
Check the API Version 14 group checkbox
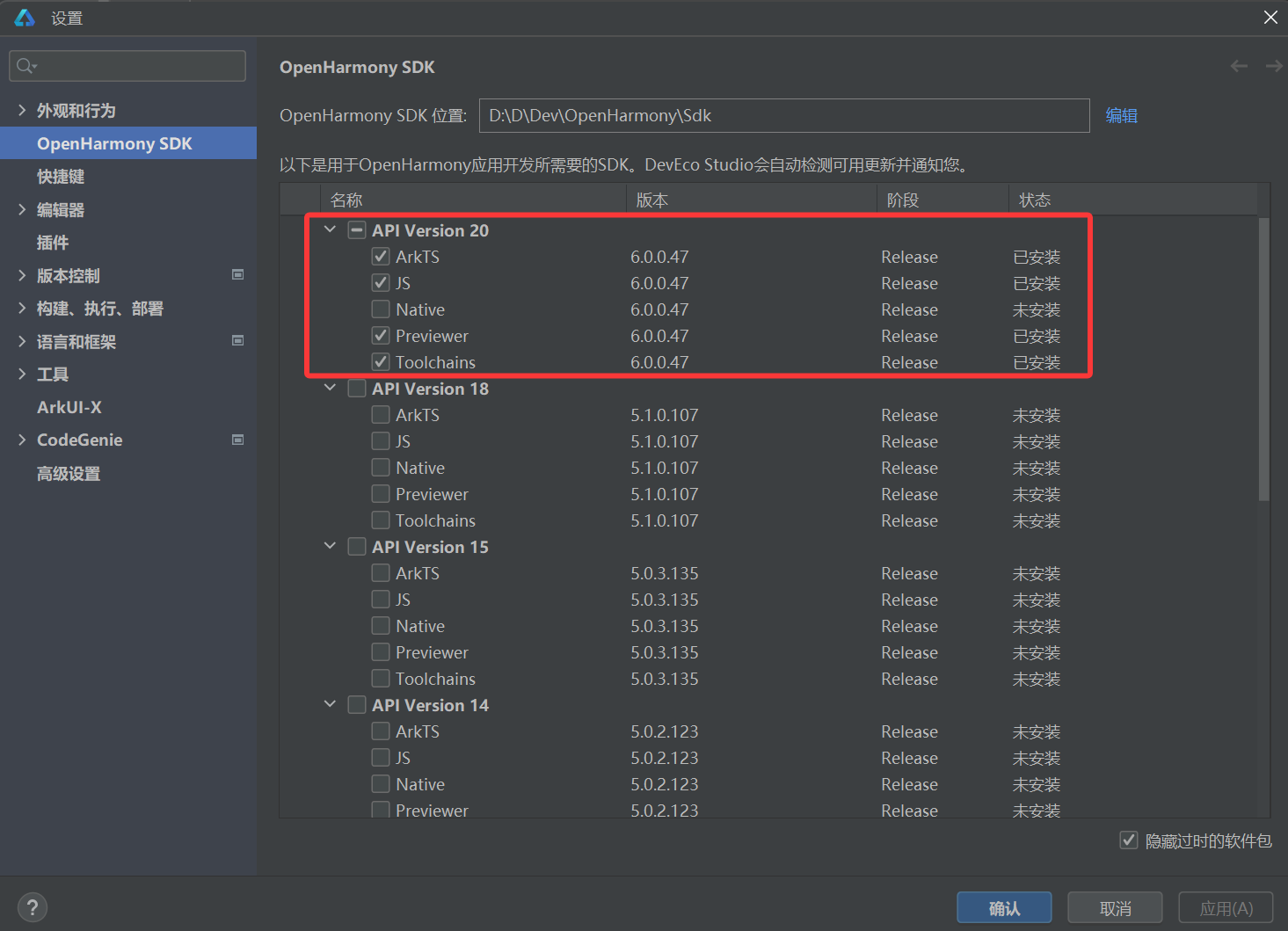tap(357, 705)
